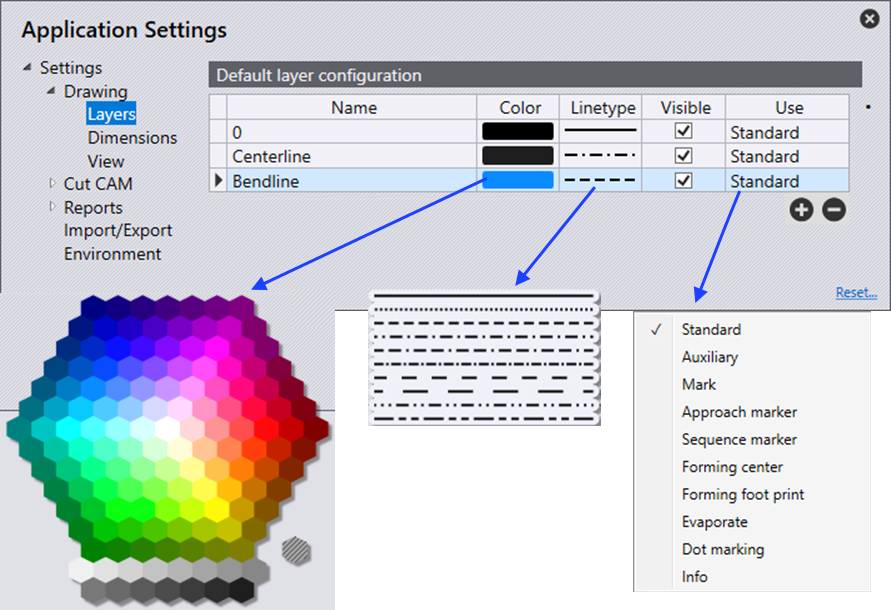The width and height of the screenshot is (891, 610).
Task: Open Import/Export settings in the tree
Action: tap(118, 230)
